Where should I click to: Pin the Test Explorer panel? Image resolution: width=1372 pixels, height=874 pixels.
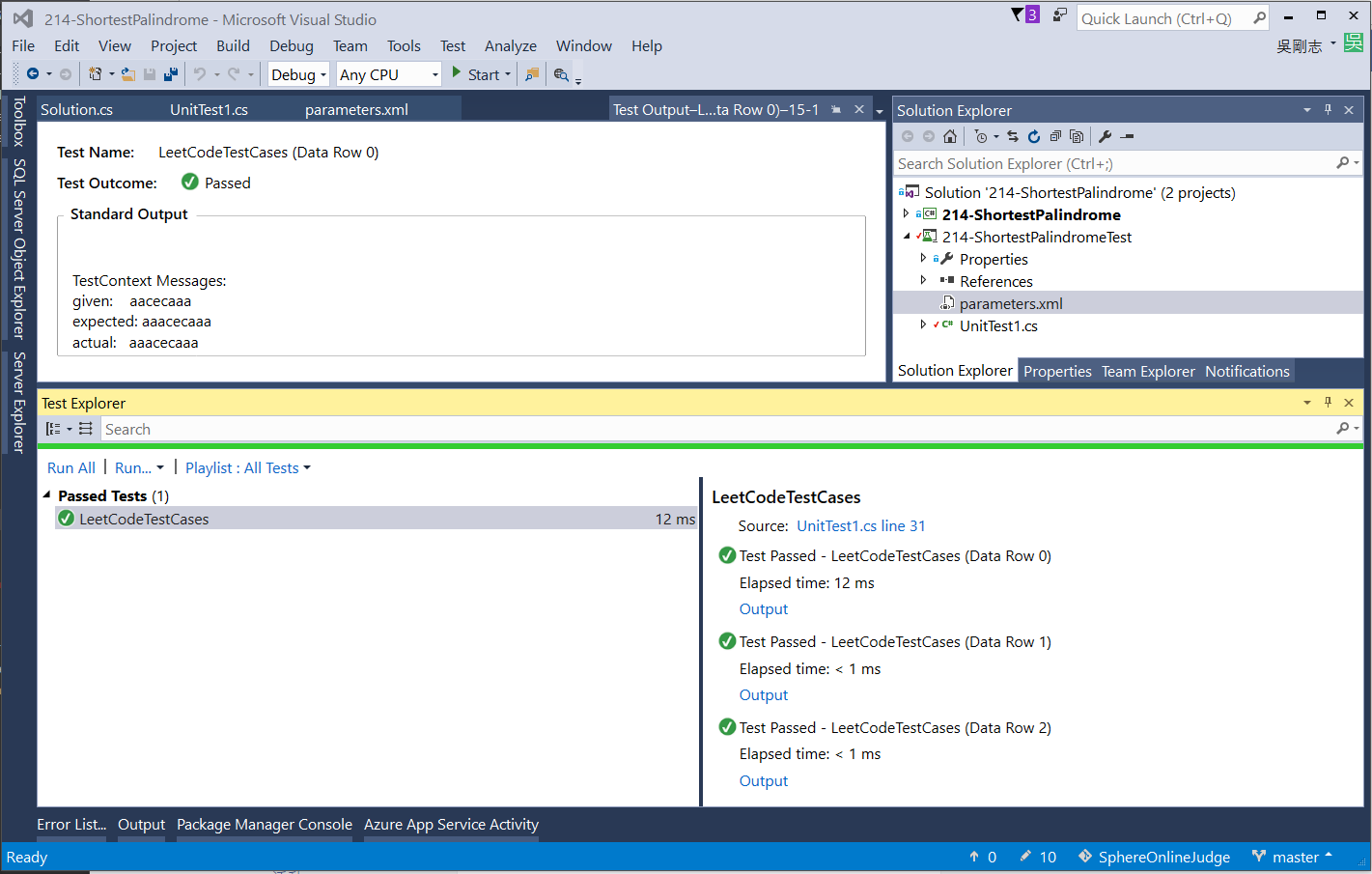1328,403
